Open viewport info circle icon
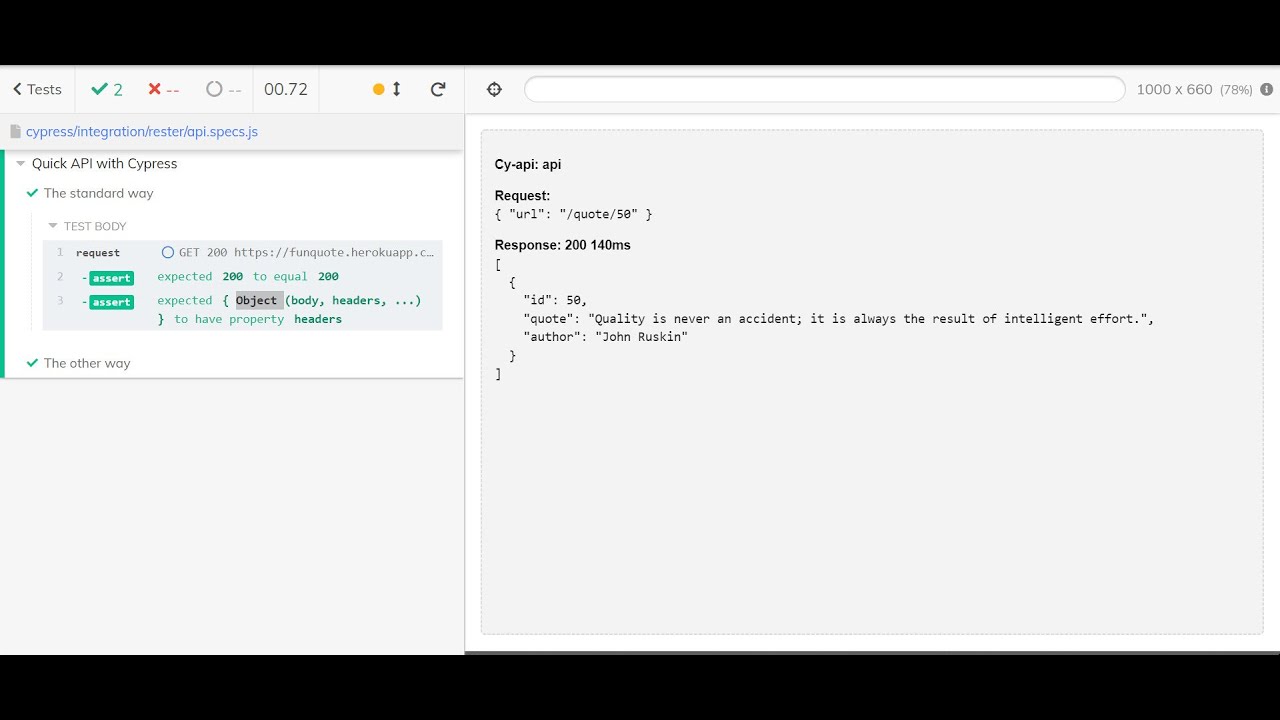Screen dimensions: 1280x720 tap(1267, 89)
